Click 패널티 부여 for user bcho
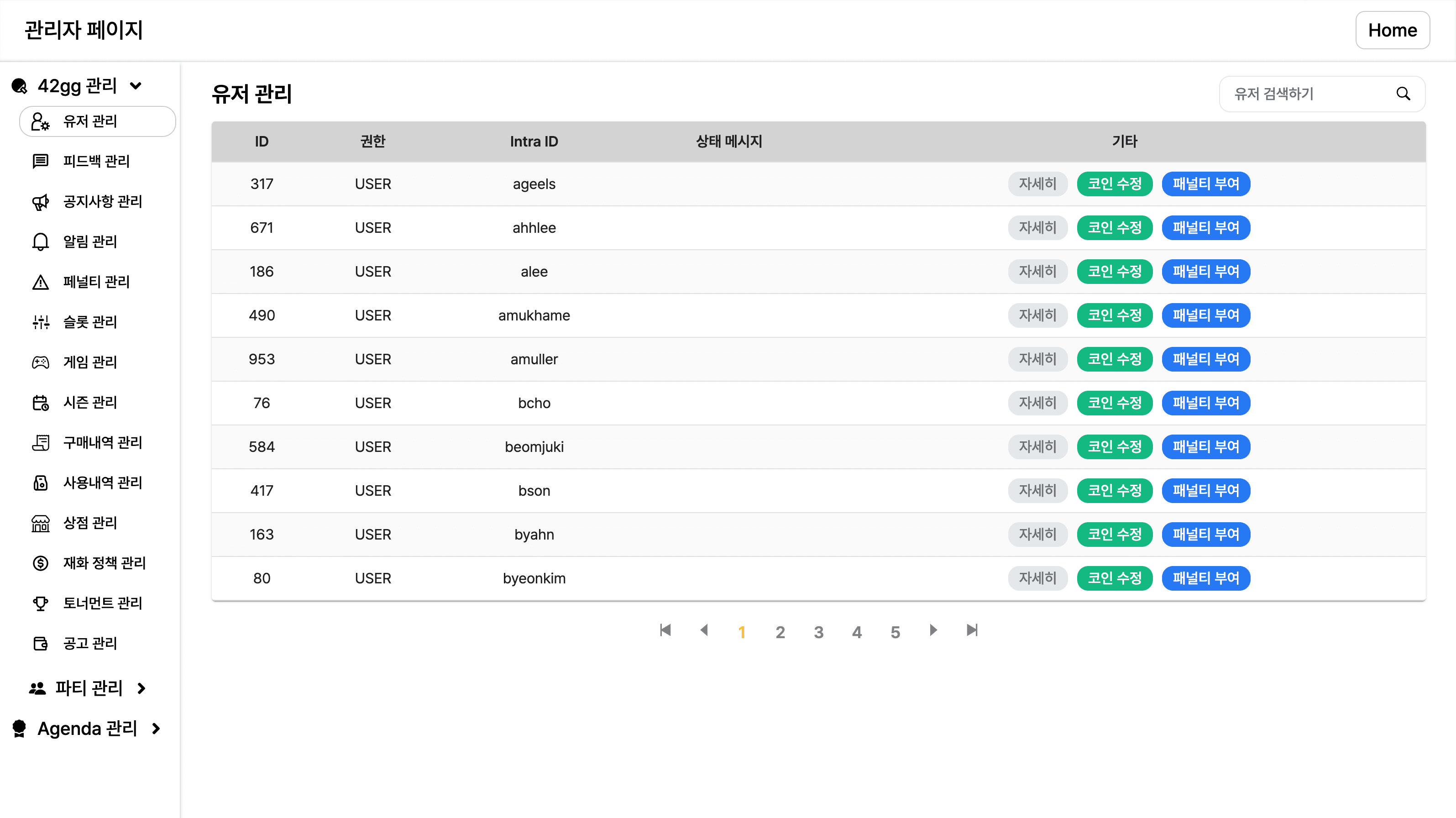Image resolution: width=1456 pixels, height=818 pixels. click(x=1205, y=403)
